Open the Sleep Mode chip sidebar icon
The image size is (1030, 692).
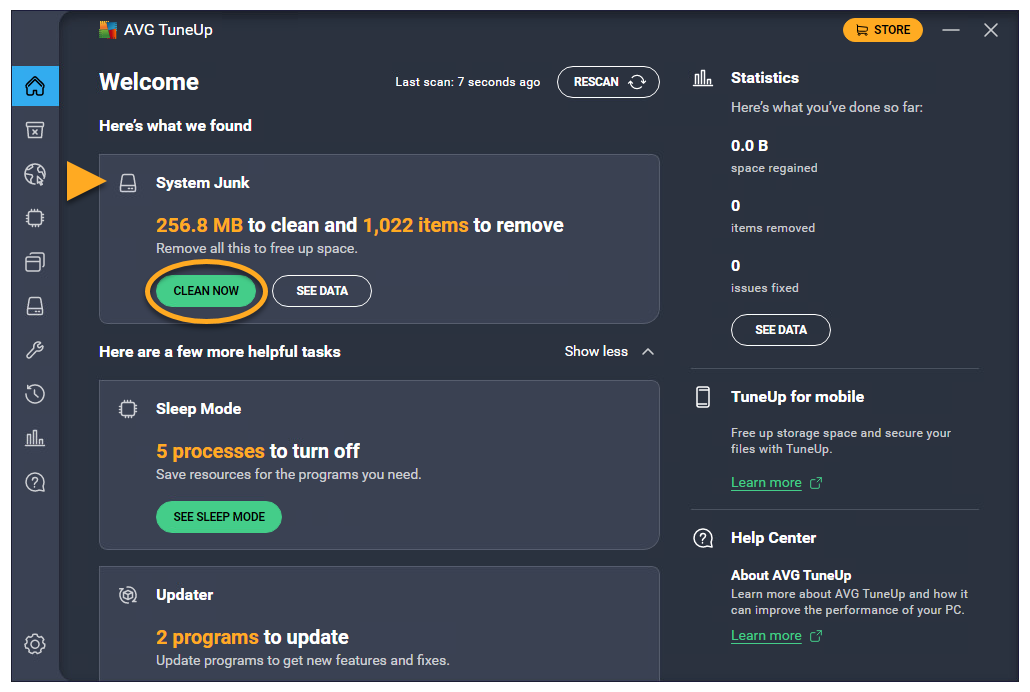[x=35, y=218]
